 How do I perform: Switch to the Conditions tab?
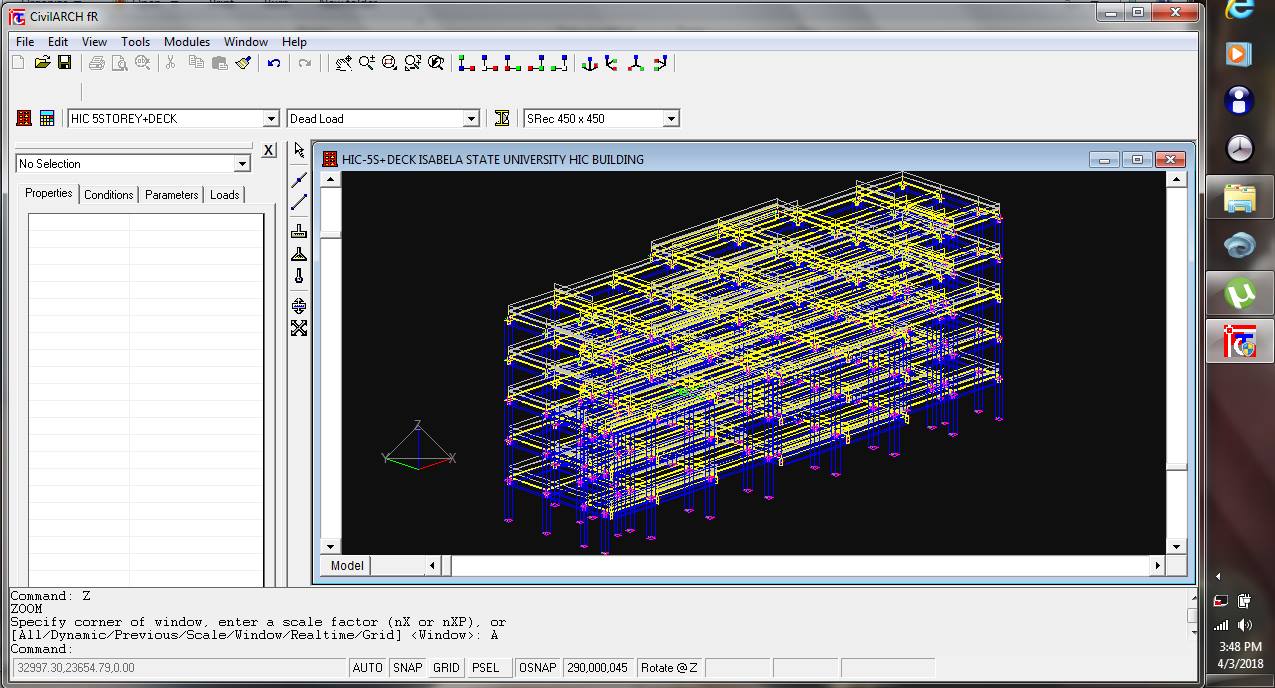(109, 195)
